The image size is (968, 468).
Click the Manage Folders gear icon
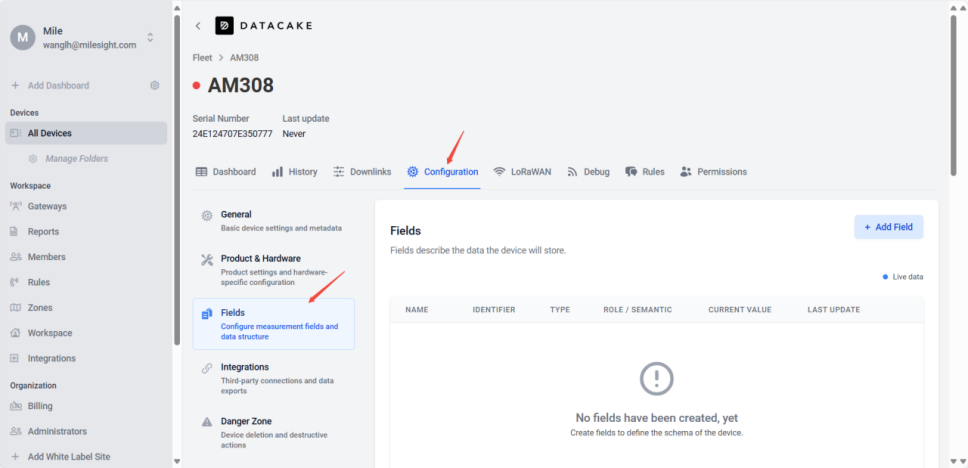[x=33, y=159]
